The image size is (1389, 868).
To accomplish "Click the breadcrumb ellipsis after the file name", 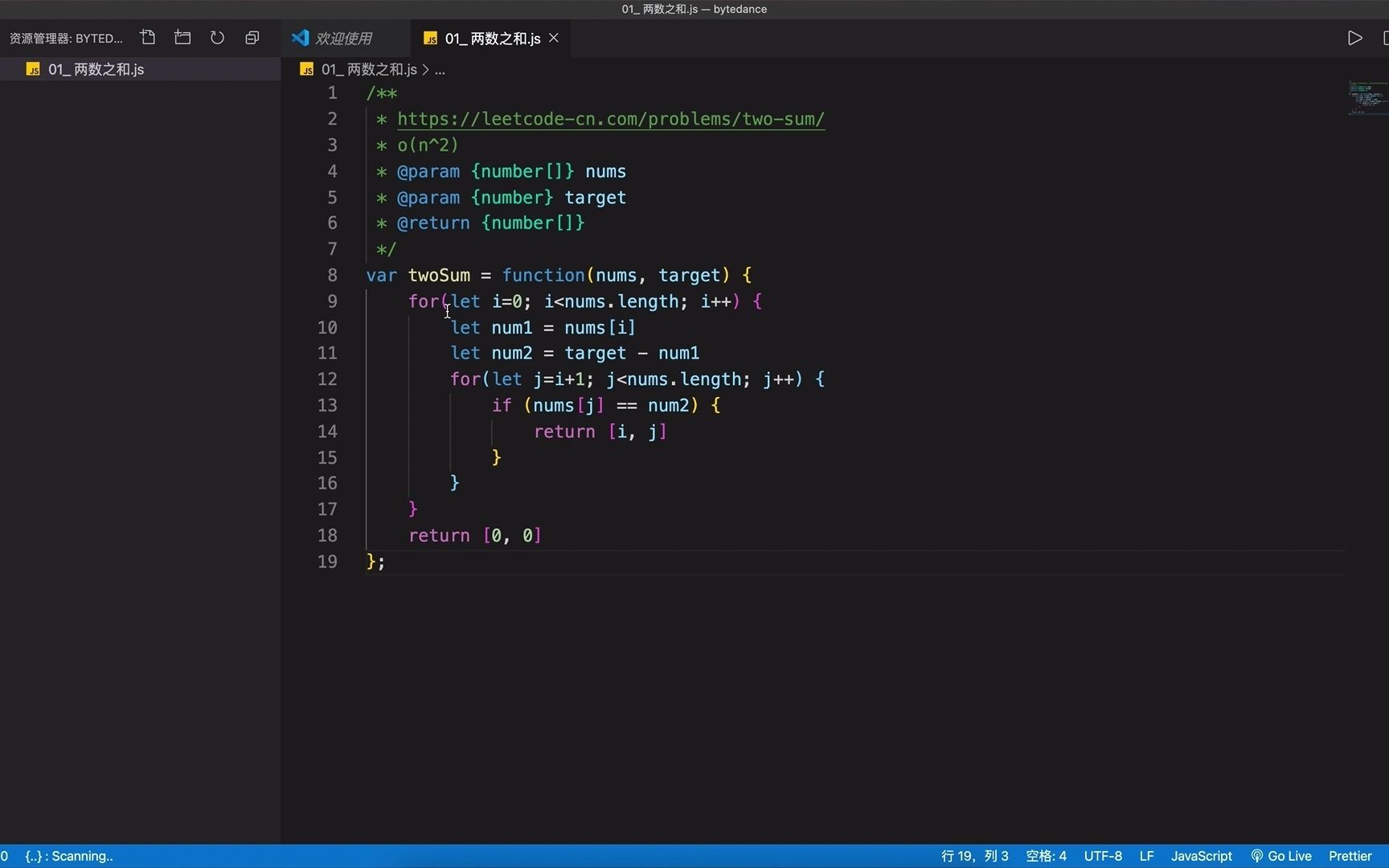I will (440, 70).
